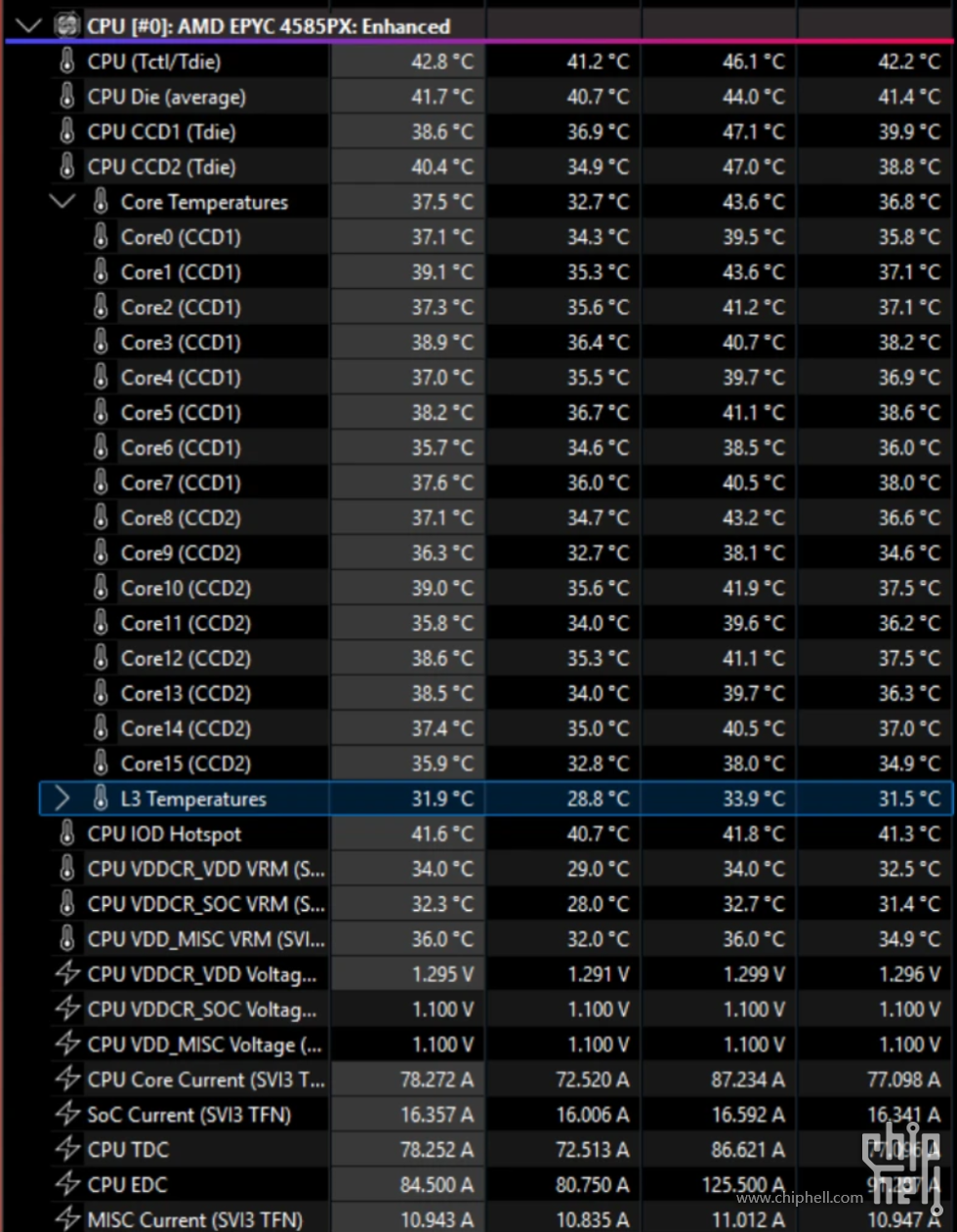The image size is (957, 1232).
Task: Select the CPU CCD1 (Tdie) row label
Action: click(x=162, y=132)
